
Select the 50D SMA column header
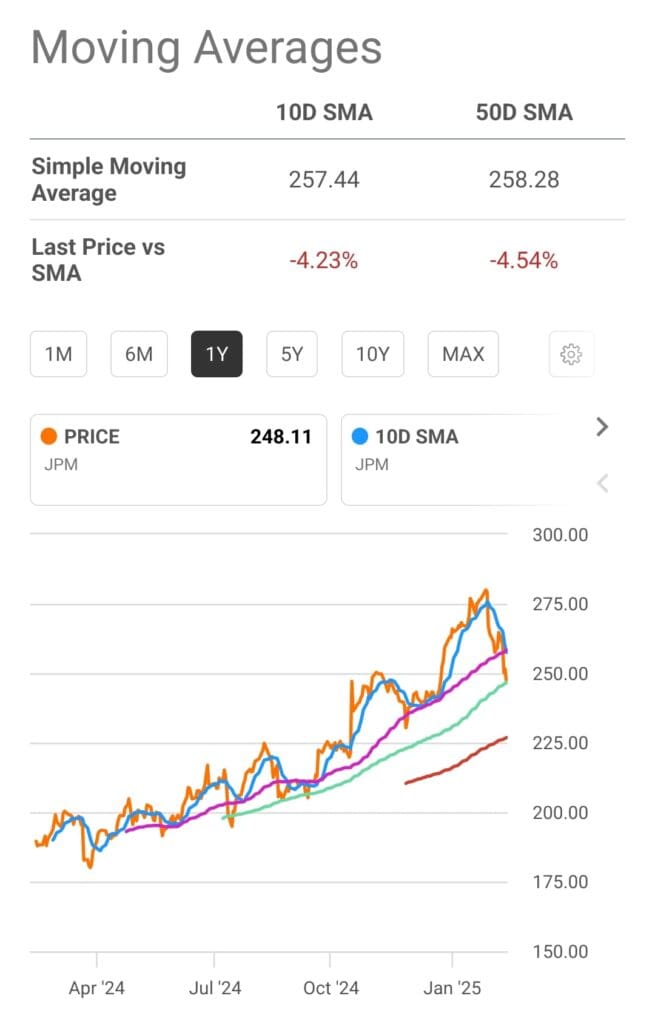click(x=522, y=112)
